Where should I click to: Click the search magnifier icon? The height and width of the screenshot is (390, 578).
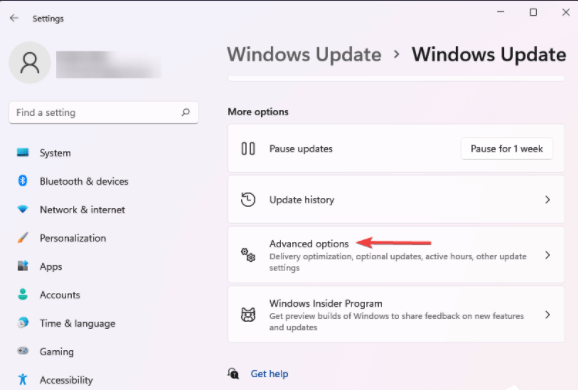(x=185, y=112)
